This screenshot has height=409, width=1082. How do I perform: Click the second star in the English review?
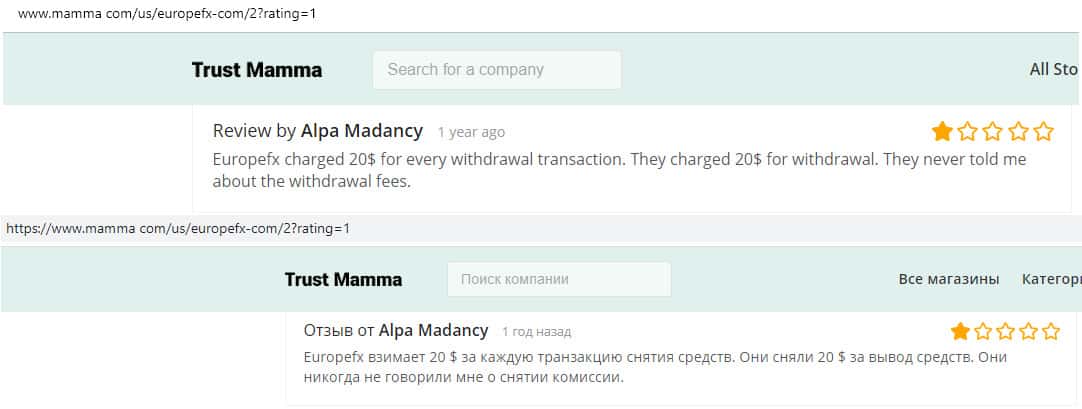click(967, 131)
